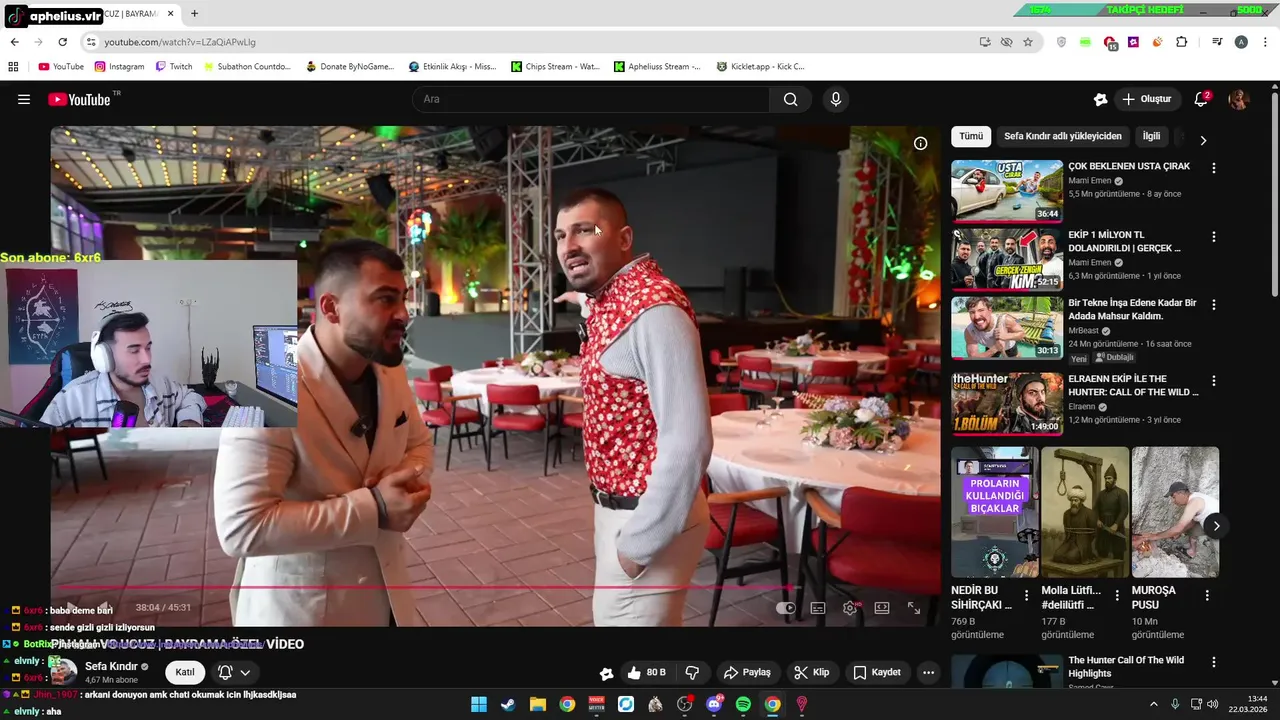1280x720 pixels.
Task: Open Instagram bookmark
Action: [119, 67]
